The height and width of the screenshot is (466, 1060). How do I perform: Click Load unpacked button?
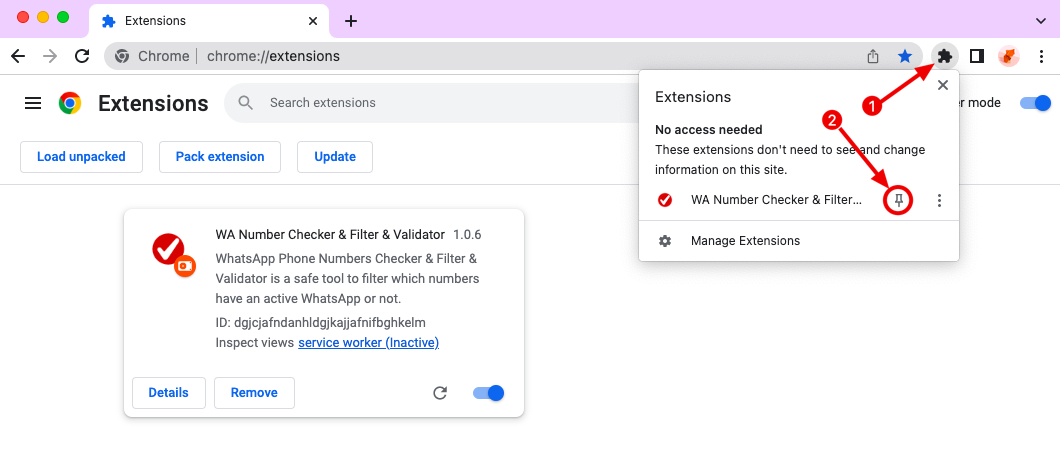[x=81, y=157]
